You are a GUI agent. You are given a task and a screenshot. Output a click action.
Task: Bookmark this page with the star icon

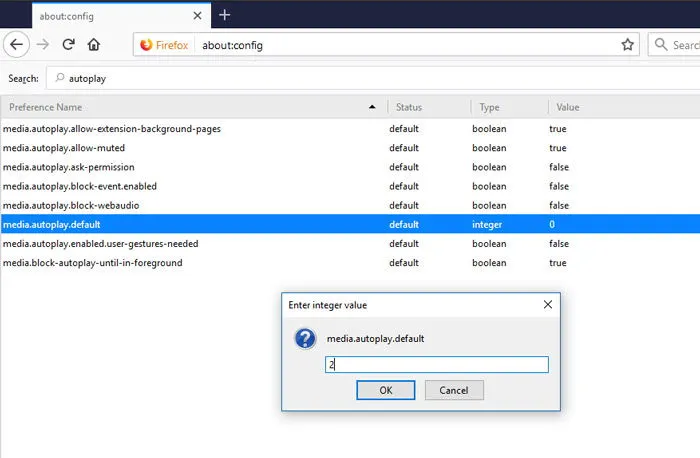coord(628,45)
